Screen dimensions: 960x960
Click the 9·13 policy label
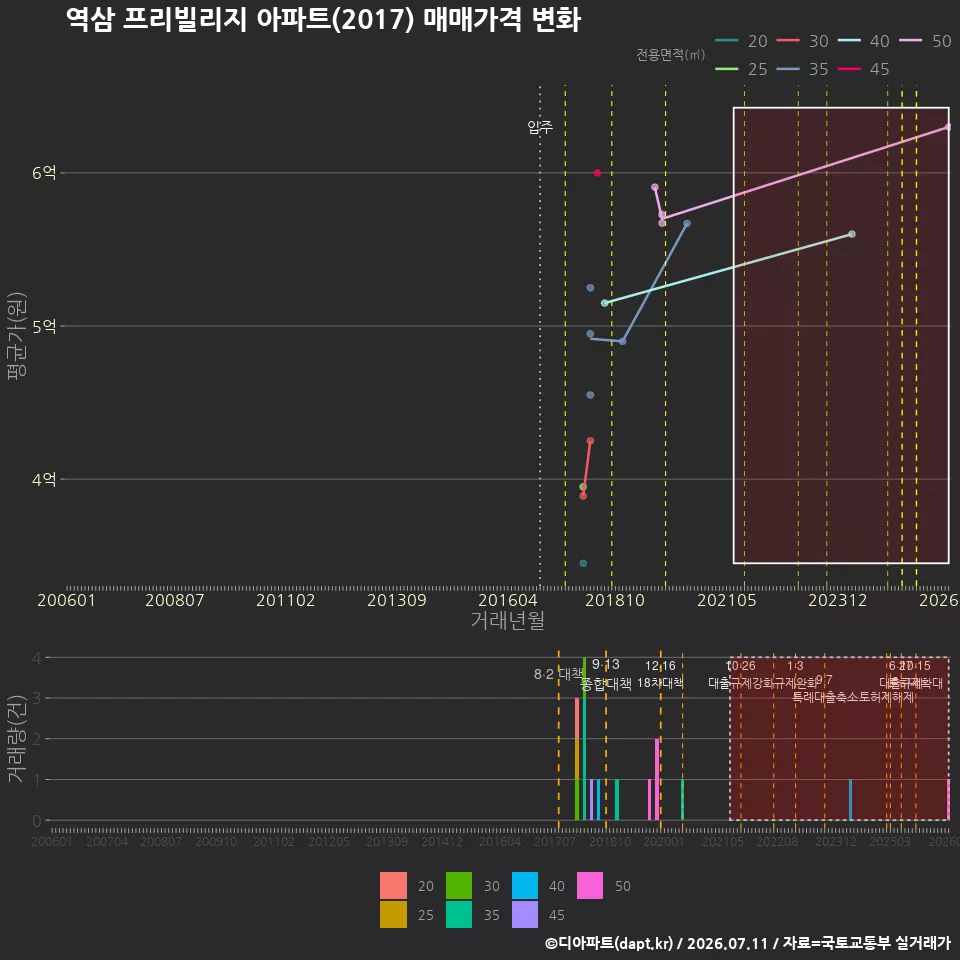[x=606, y=664]
